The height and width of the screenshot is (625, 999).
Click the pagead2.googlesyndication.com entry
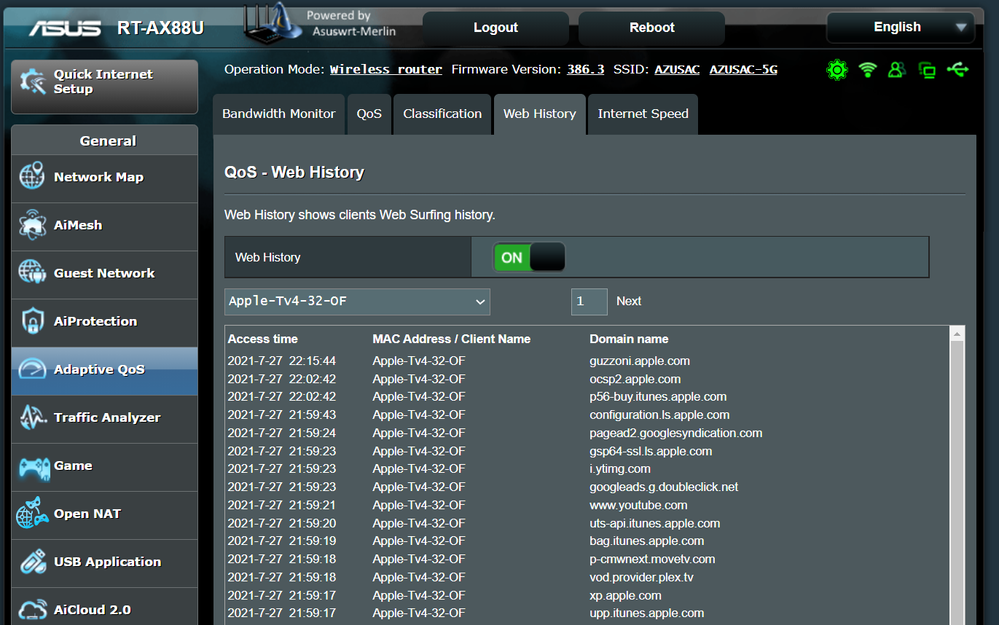click(x=675, y=433)
